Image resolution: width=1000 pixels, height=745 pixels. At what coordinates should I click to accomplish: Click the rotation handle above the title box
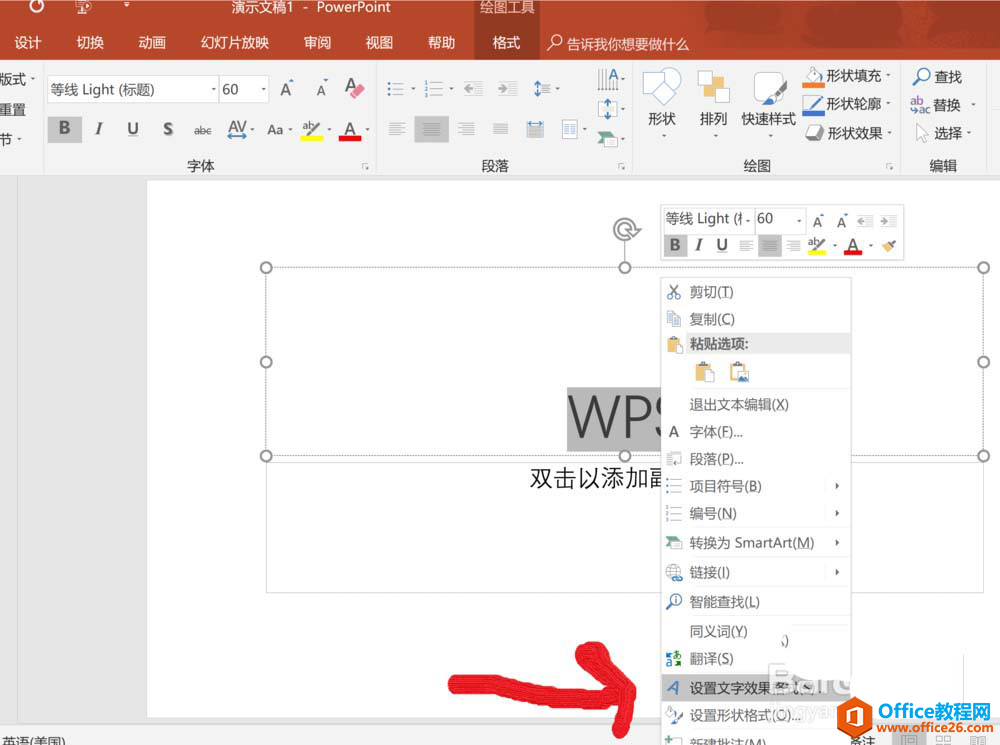[625, 230]
